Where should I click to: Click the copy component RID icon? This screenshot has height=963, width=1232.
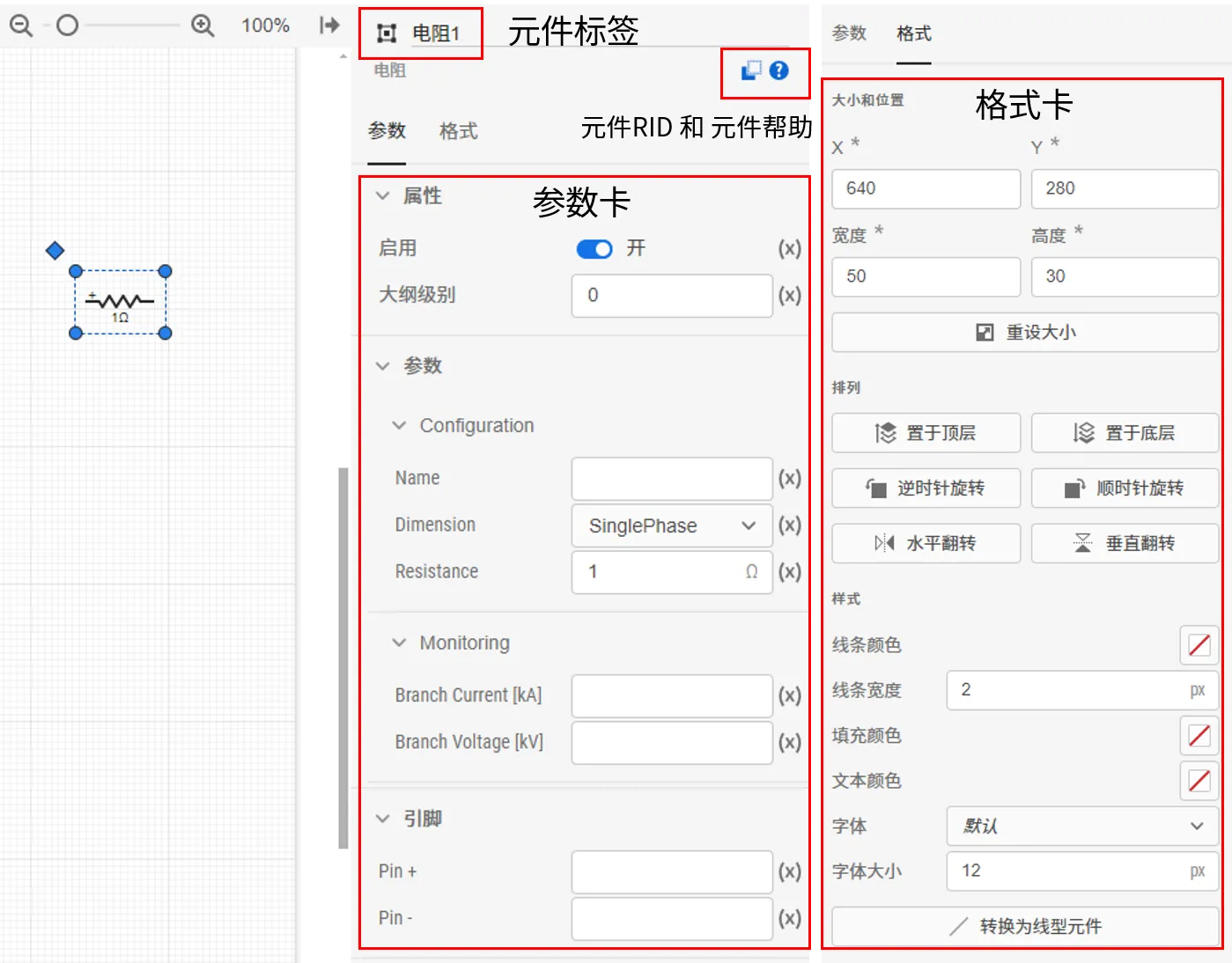751,70
